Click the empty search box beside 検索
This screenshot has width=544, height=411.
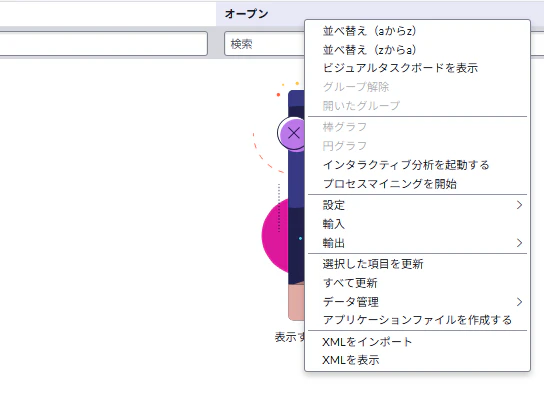(103, 43)
